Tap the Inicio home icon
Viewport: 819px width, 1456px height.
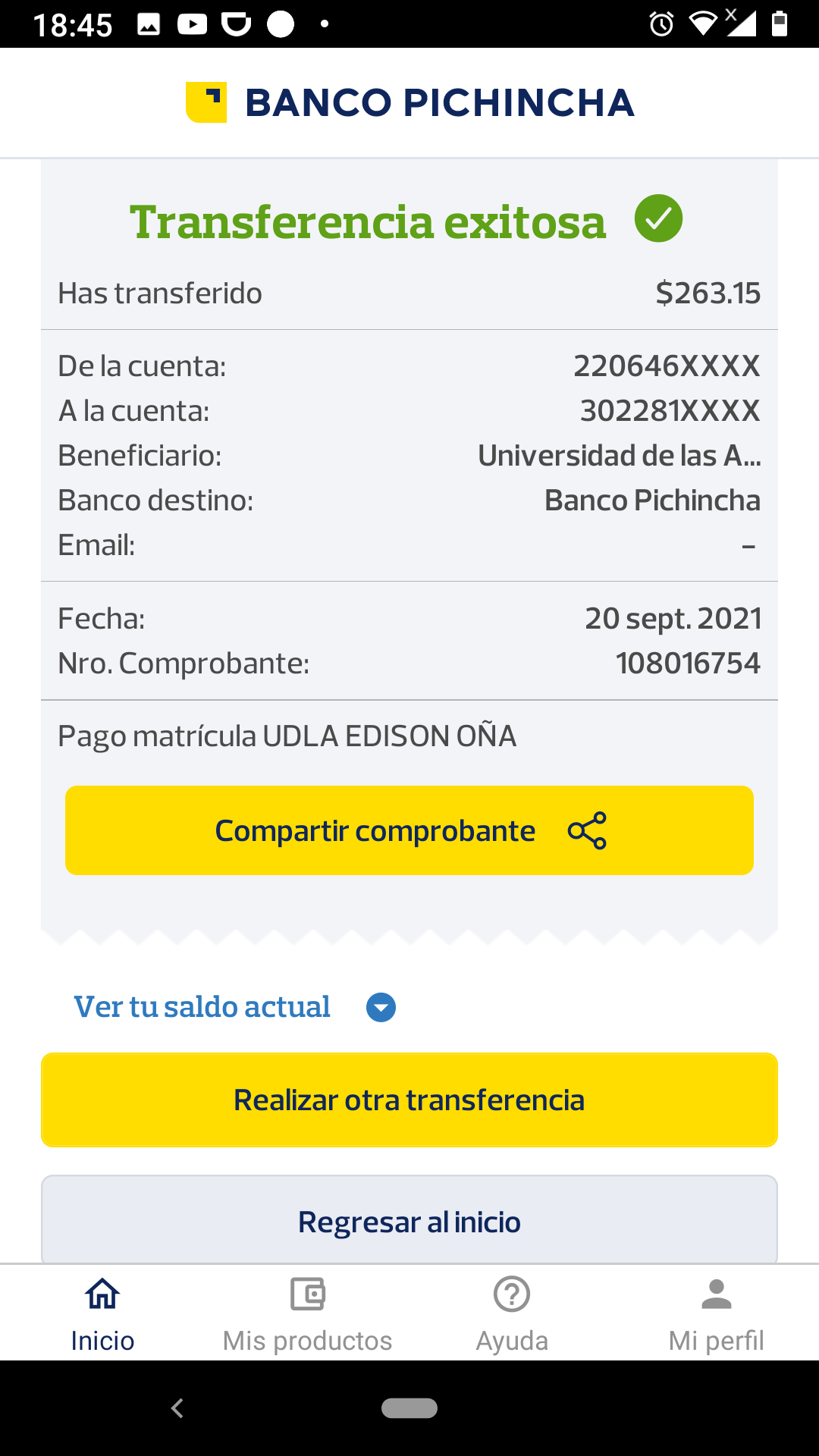pyautogui.click(x=102, y=1294)
